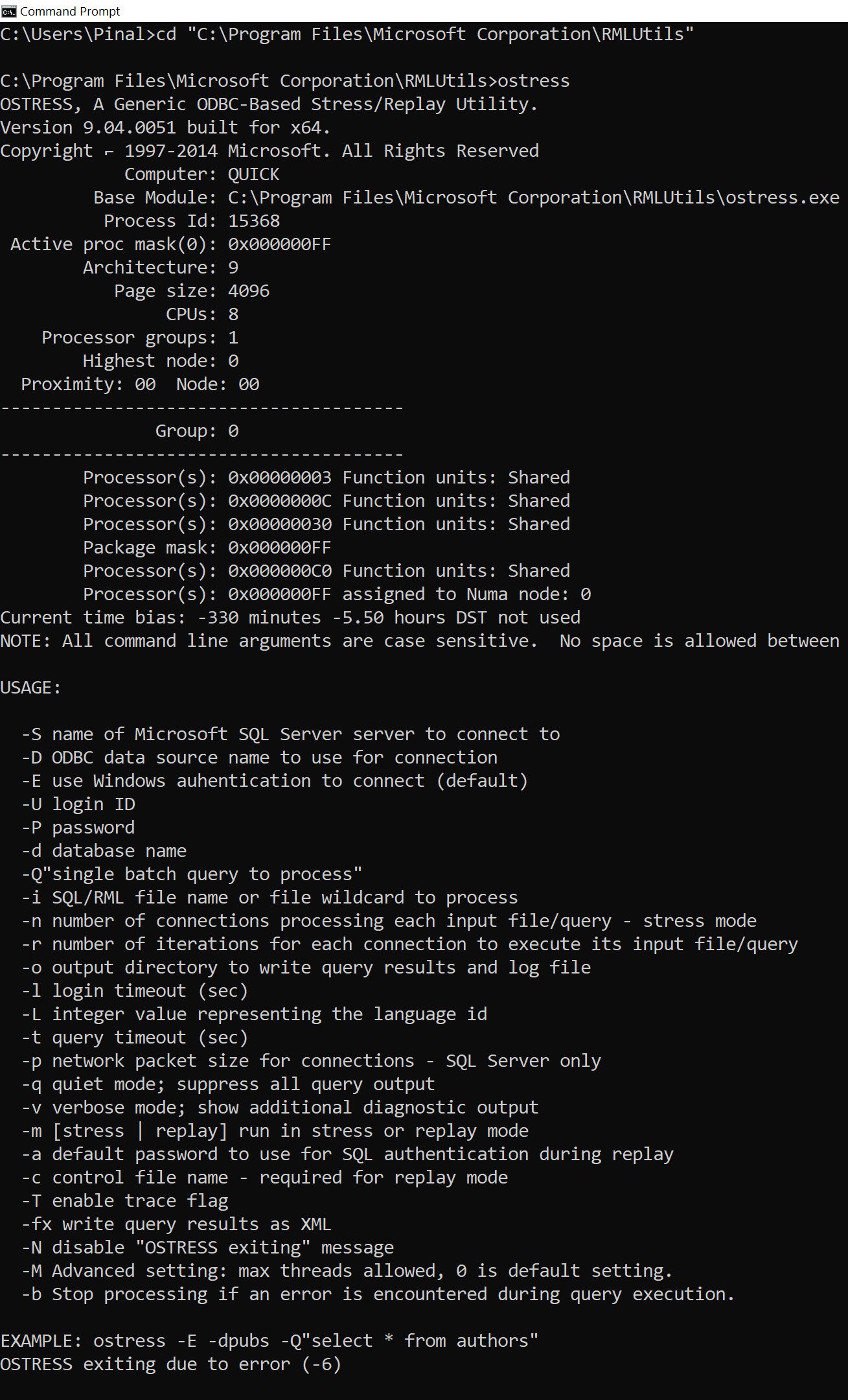Click the '-l login timeout (sec)' option
Viewport: 848px width, 1400px height.
tap(135, 991)
